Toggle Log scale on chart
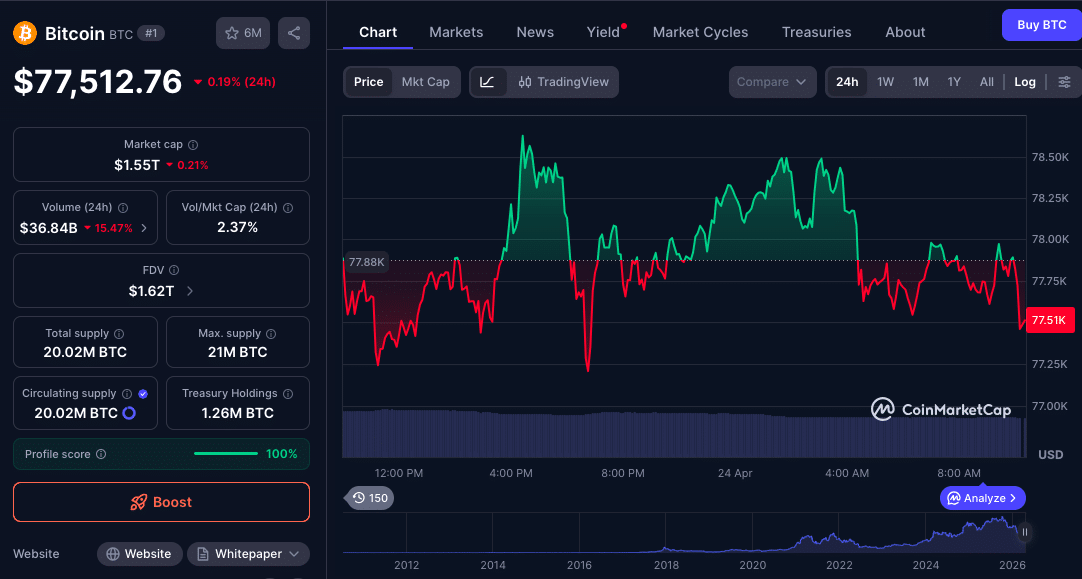Image resolution: width=1082 pixels, height=579 pixels. (x=1025, y=82)
